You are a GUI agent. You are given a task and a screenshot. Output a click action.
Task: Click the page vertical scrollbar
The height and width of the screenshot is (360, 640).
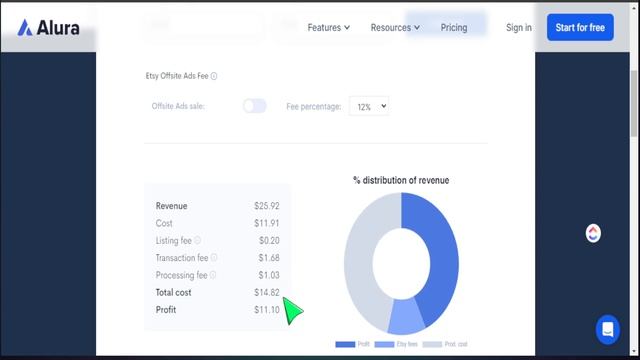click(634, 104)
